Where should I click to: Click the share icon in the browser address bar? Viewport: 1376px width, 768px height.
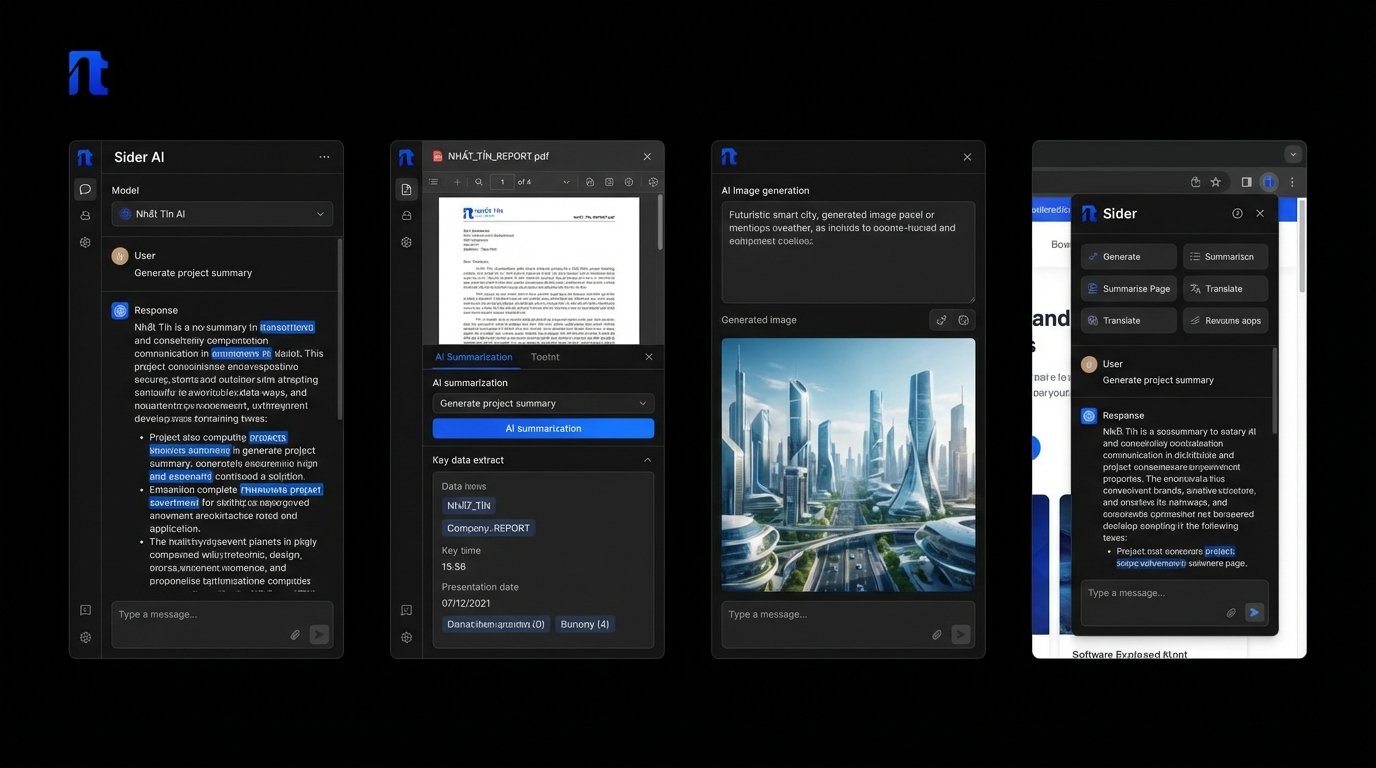(1195, 182)
